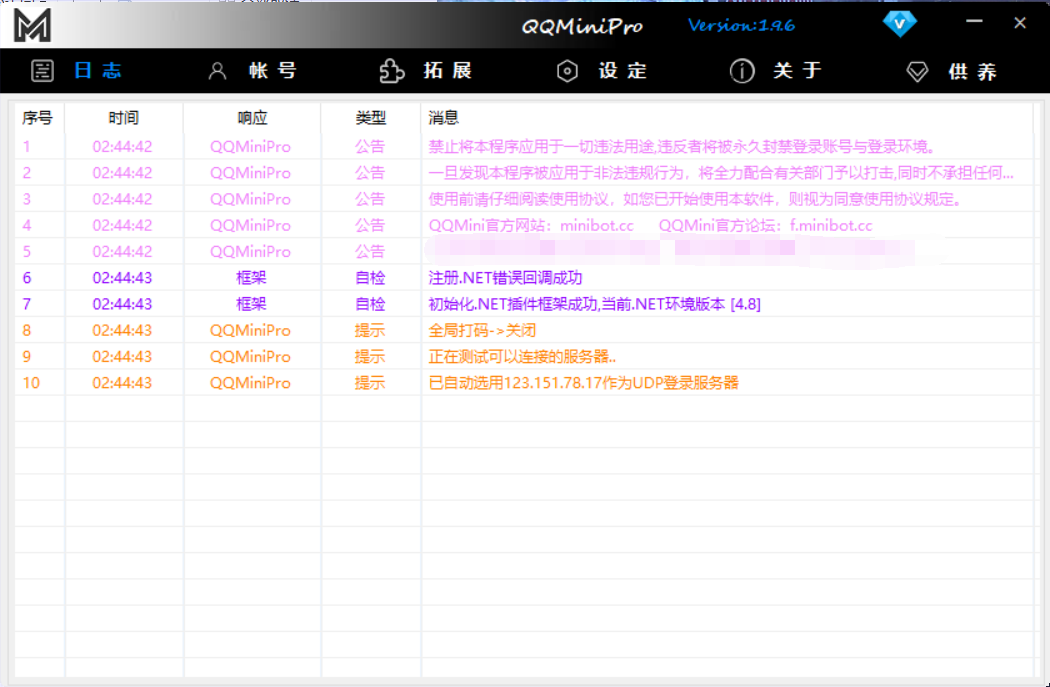Click the 提示 type cell in row 8
The height and width of the screenshot is (687, 1050).
point(370,330)
